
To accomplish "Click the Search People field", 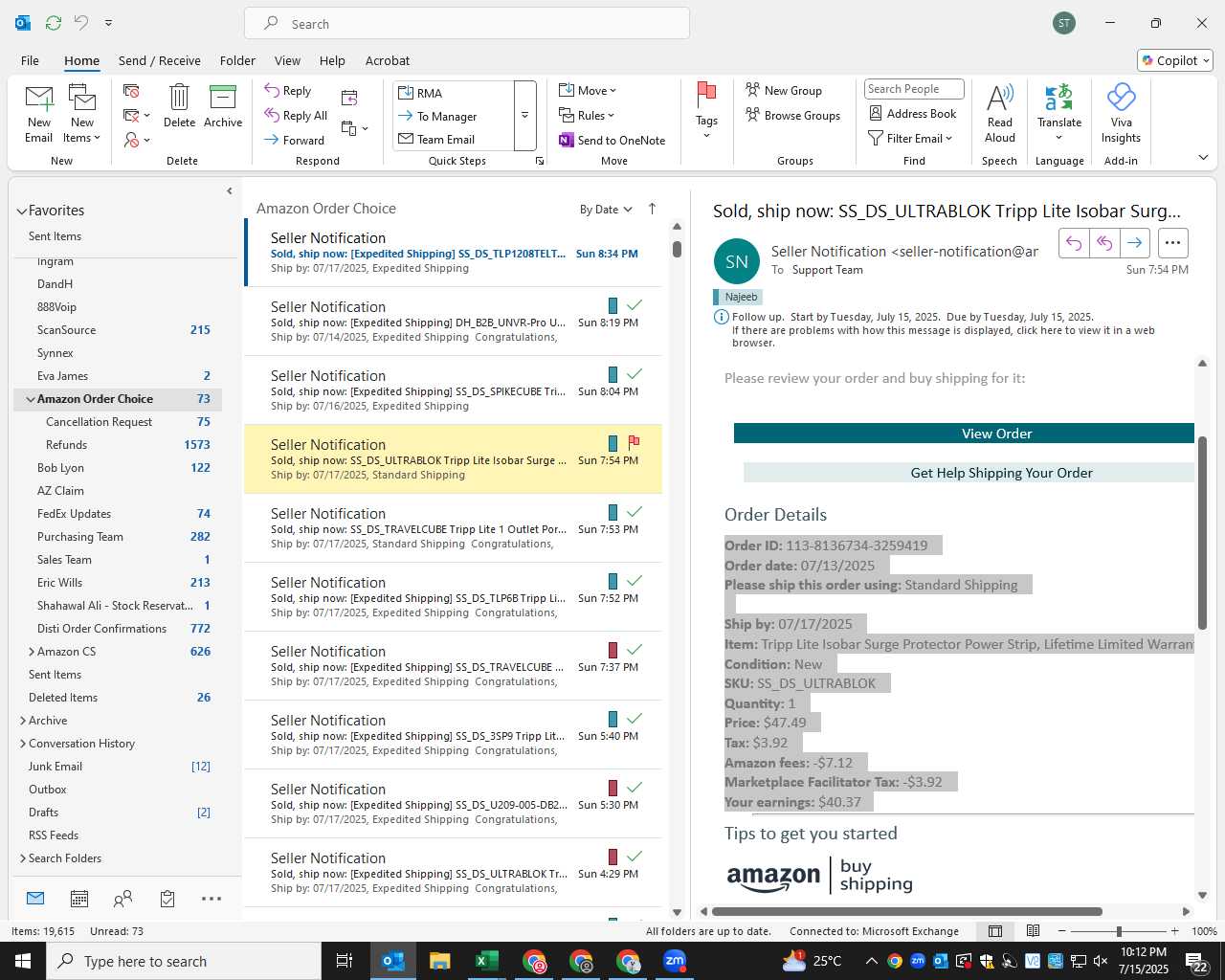I will click(914, 89).
